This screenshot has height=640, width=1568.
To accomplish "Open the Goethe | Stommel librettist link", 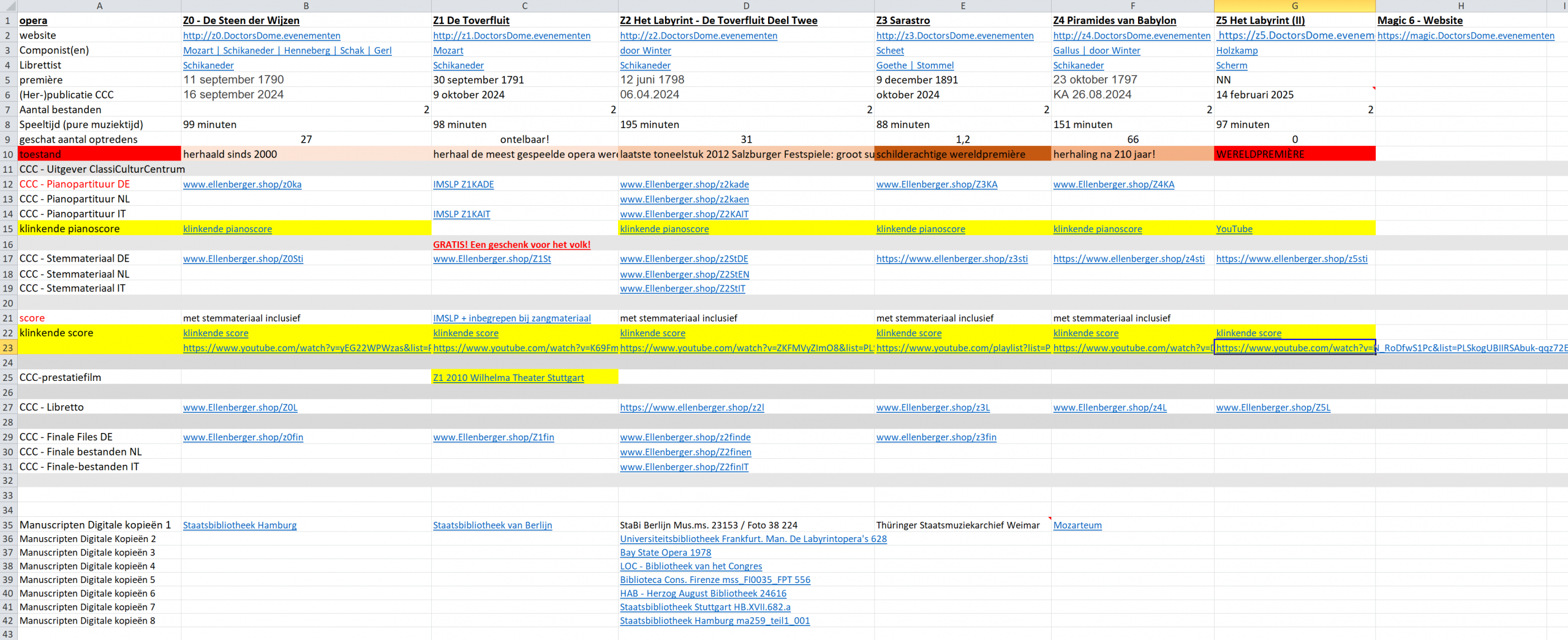I will (914, 65).
